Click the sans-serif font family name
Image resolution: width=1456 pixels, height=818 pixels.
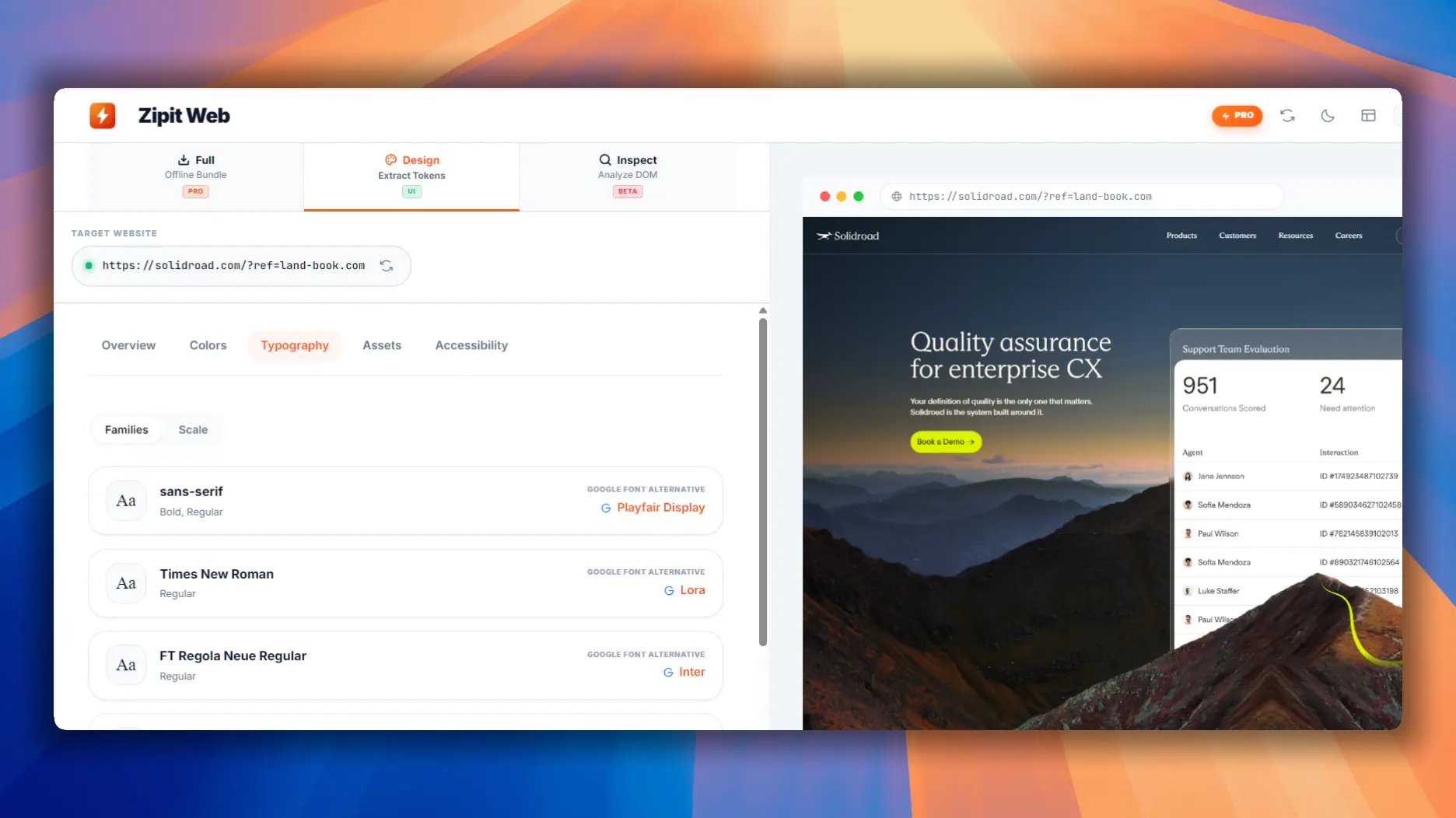click(x=191, y=491)
